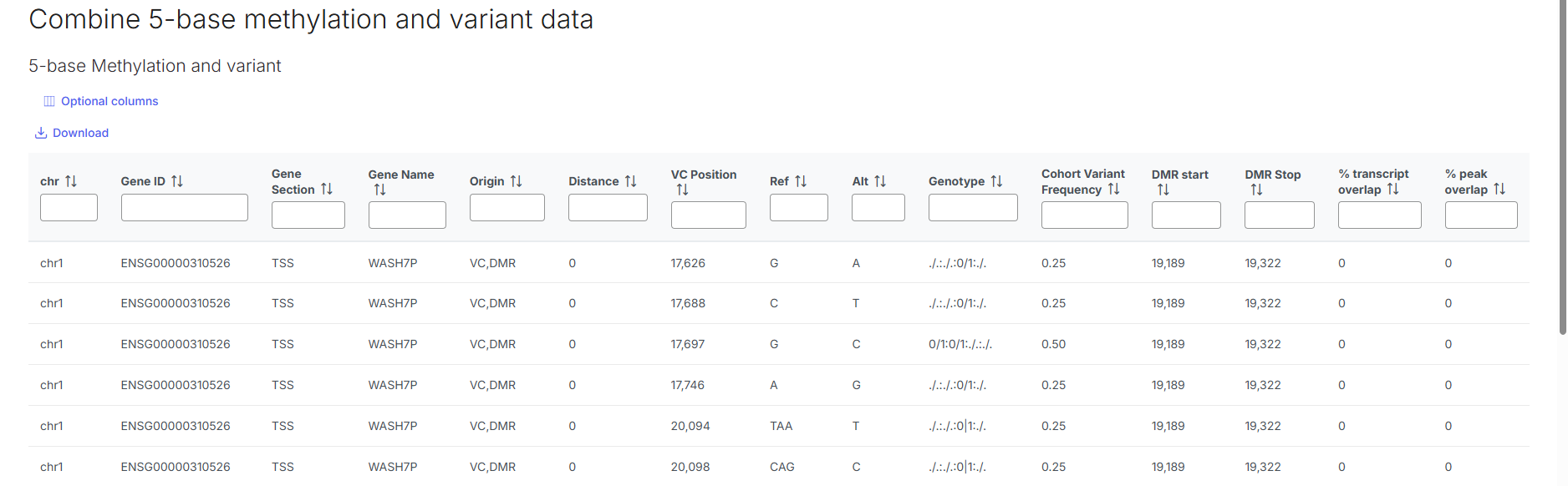Image resolution: width=1568 pixels, height=486 pixels.
Task: Open the Optional columns selector
Action: click(101, 101)
